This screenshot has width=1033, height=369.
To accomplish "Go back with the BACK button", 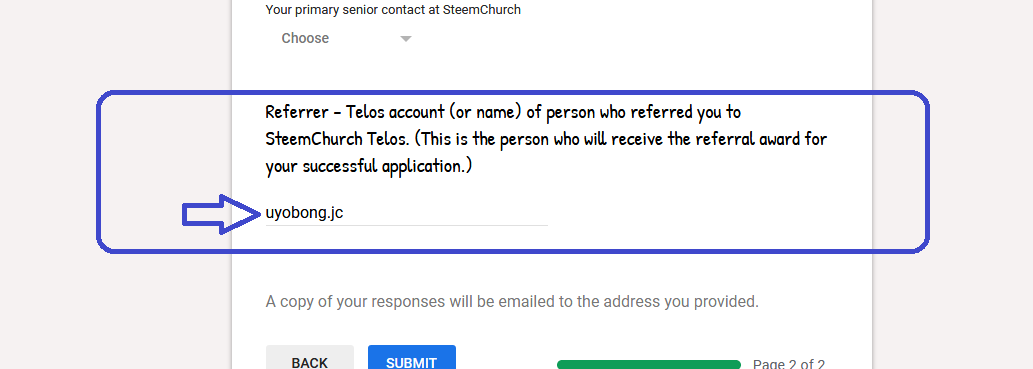I will [x=310, y=357].
